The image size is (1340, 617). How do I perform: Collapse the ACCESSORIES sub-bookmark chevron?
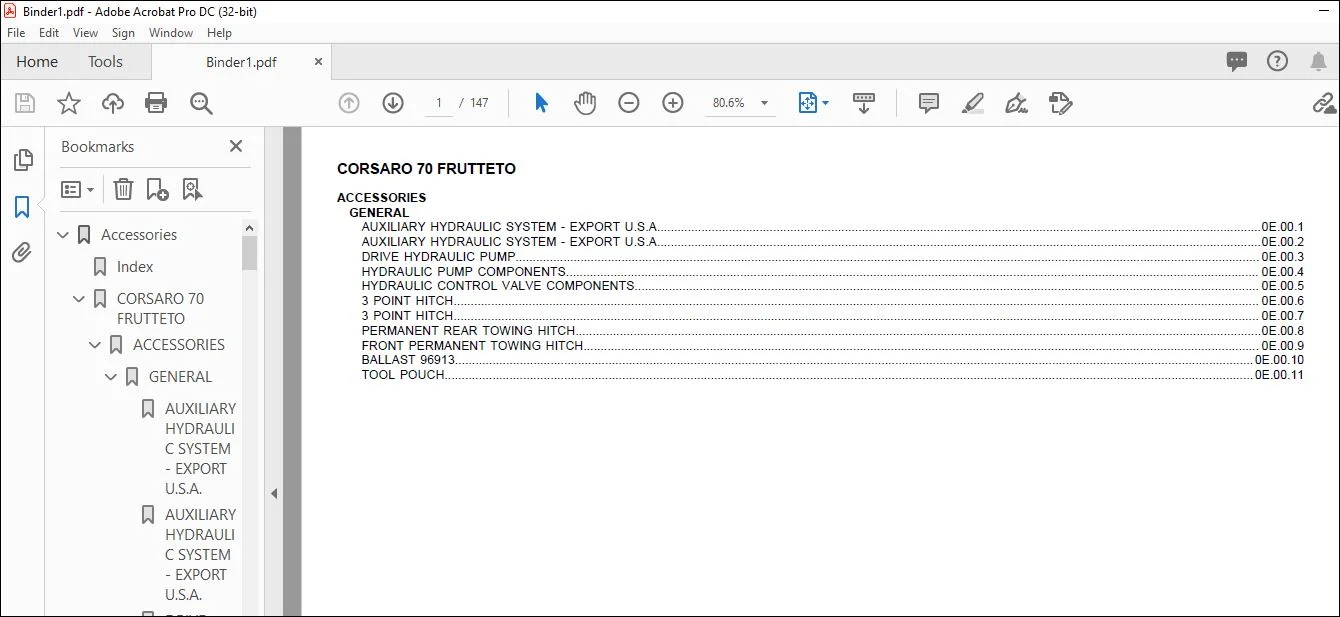click(95, 345)
